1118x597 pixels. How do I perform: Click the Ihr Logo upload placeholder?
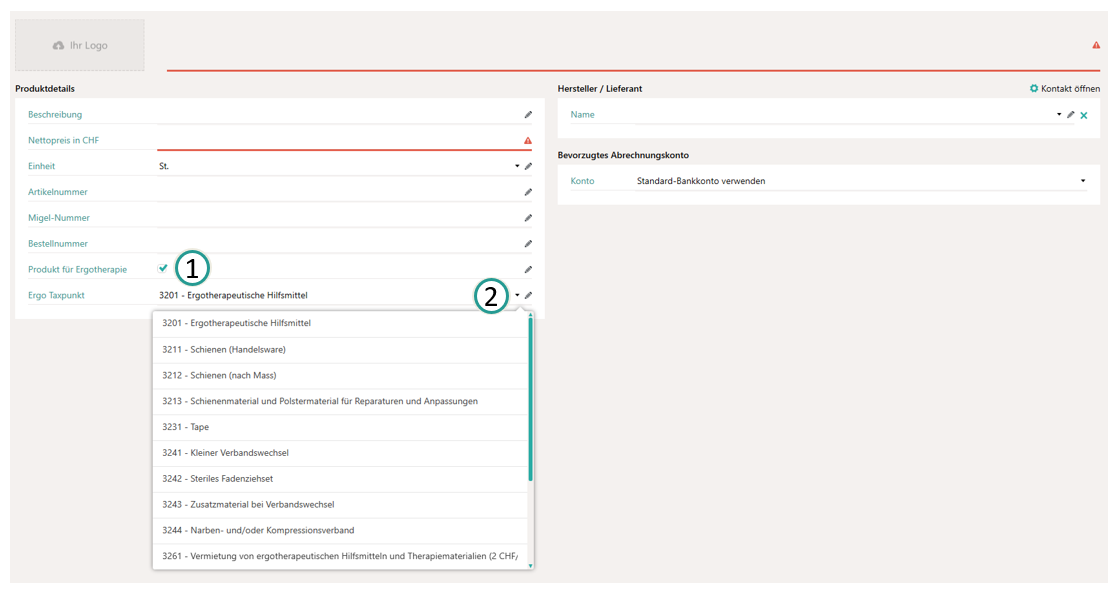[80, 45]
